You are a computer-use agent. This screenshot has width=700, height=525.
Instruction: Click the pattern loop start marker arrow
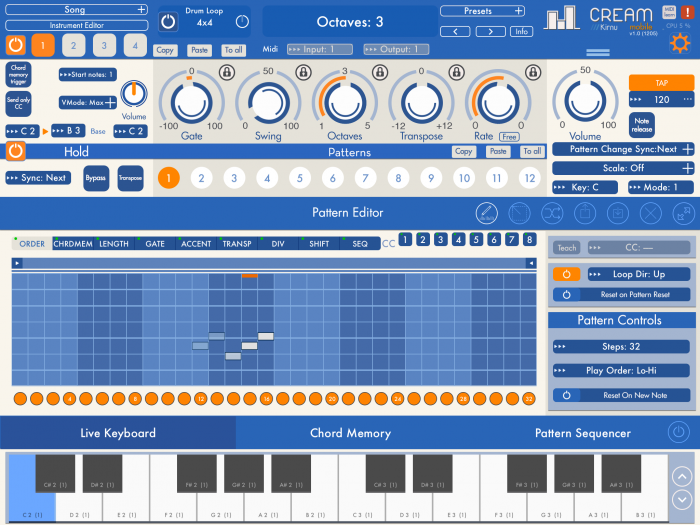click(x=17, y=263)
